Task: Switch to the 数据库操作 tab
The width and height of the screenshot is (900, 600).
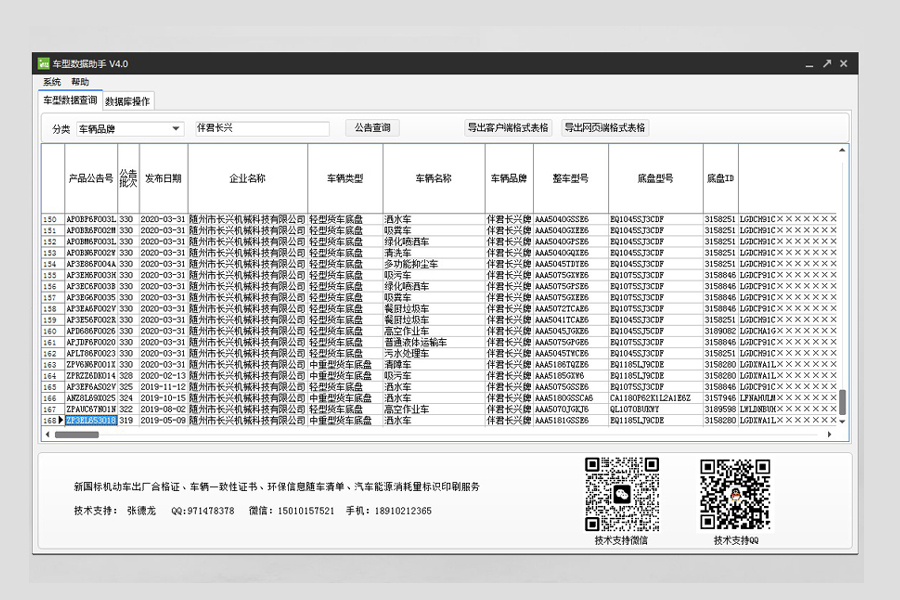Action: [128, 101]
